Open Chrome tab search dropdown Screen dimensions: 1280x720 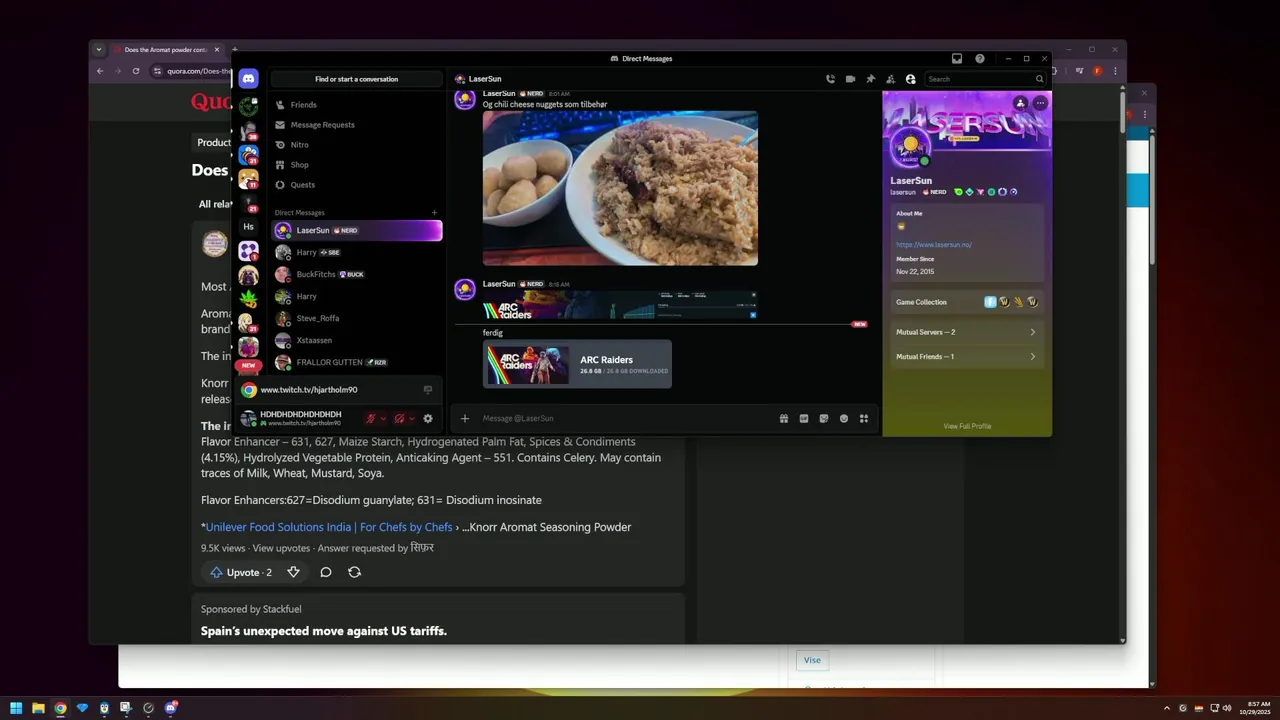click(x=98, y=49)
